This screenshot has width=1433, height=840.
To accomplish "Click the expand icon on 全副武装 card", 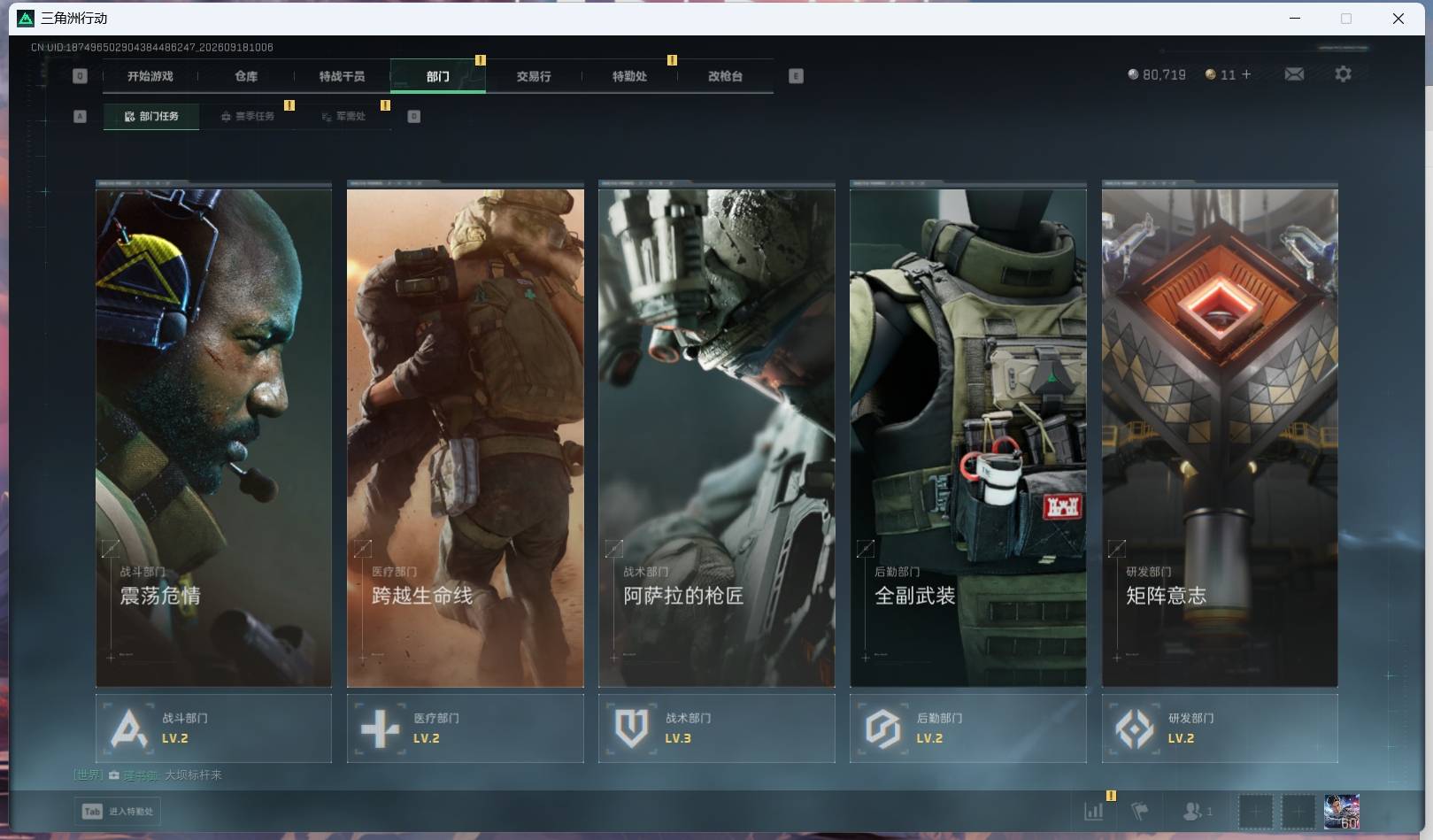I will [x=866, y=549].
